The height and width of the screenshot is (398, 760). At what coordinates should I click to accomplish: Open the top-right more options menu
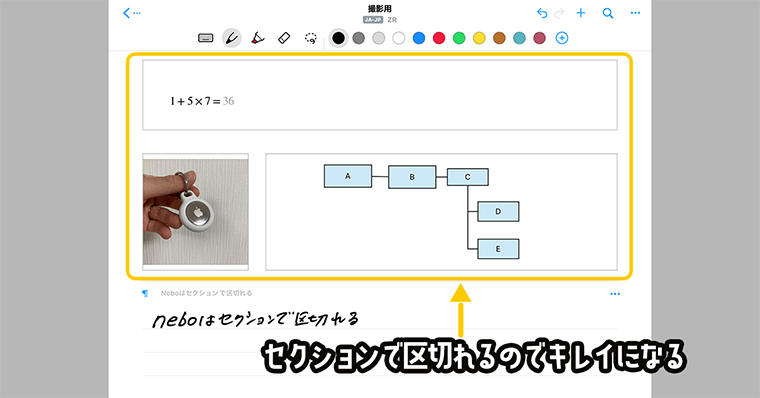(x=635, y=13)
